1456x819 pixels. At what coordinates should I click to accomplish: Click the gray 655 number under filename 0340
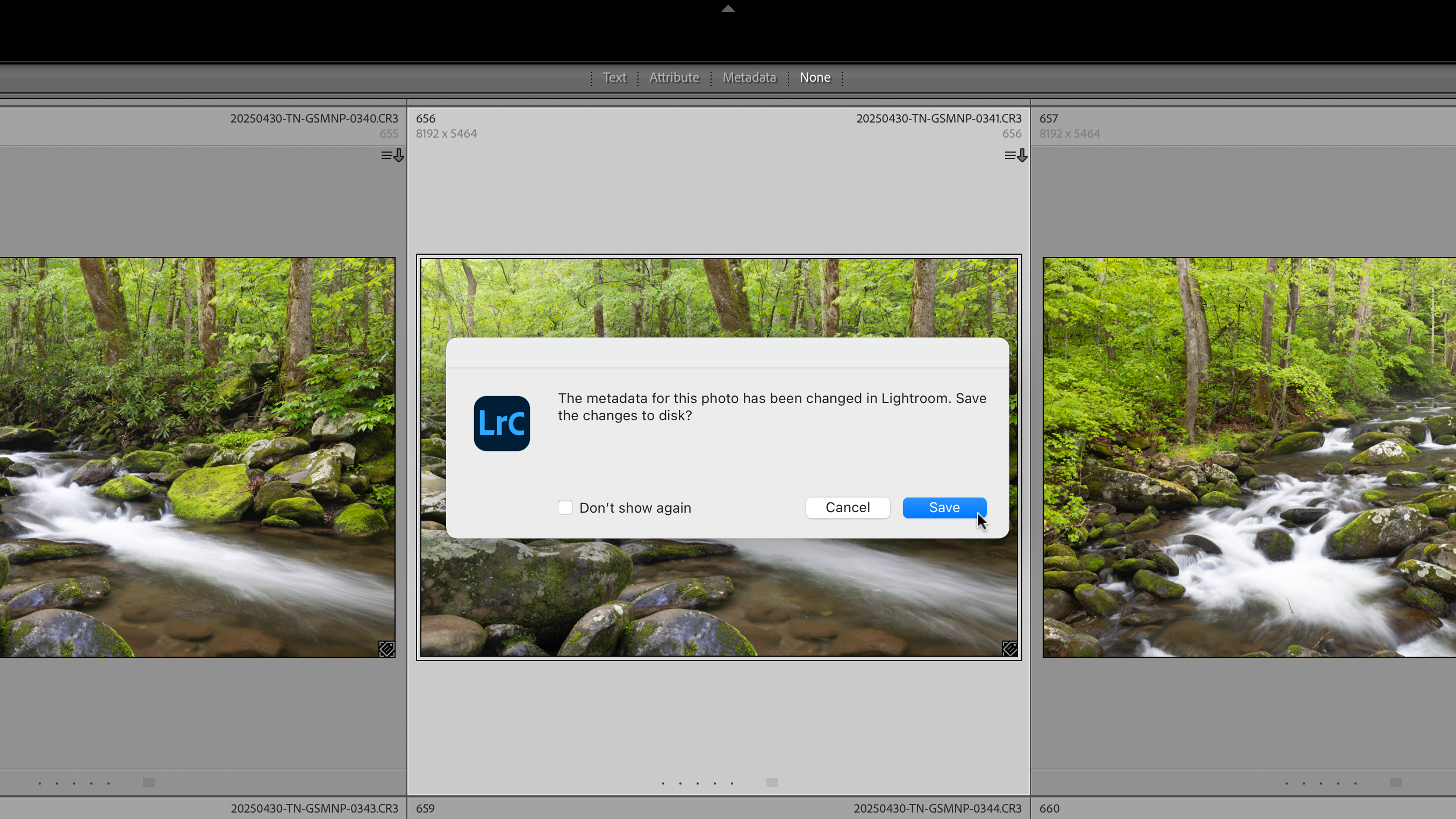coord(389,133)
